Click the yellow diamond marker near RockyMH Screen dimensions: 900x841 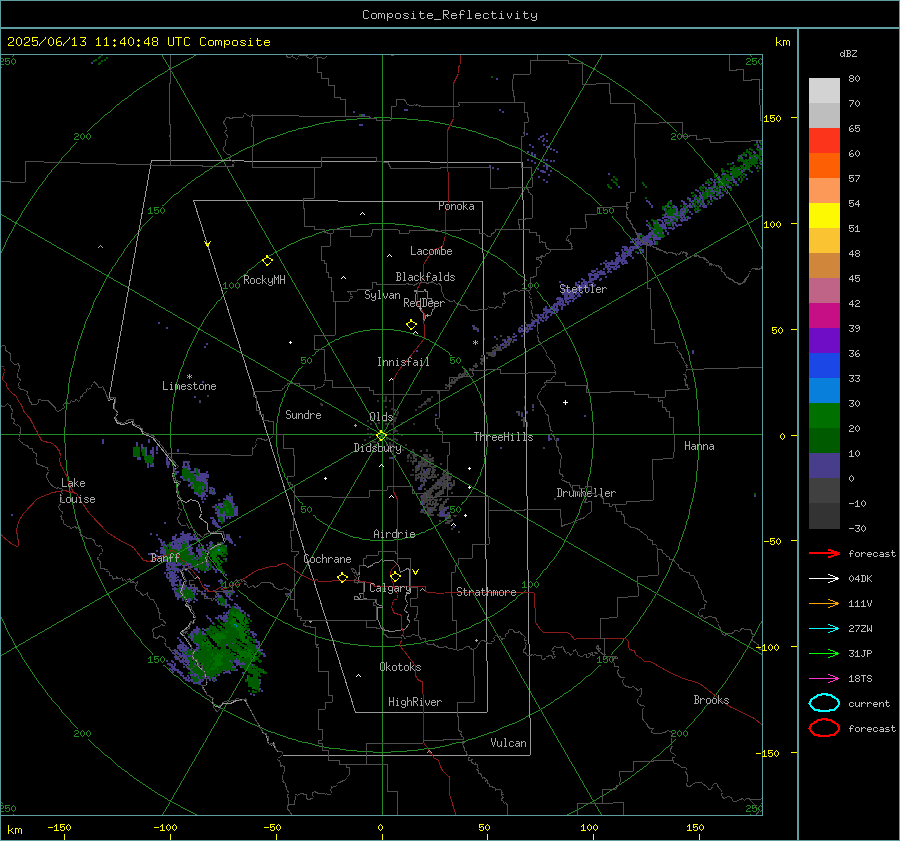(x=267, y=261)
